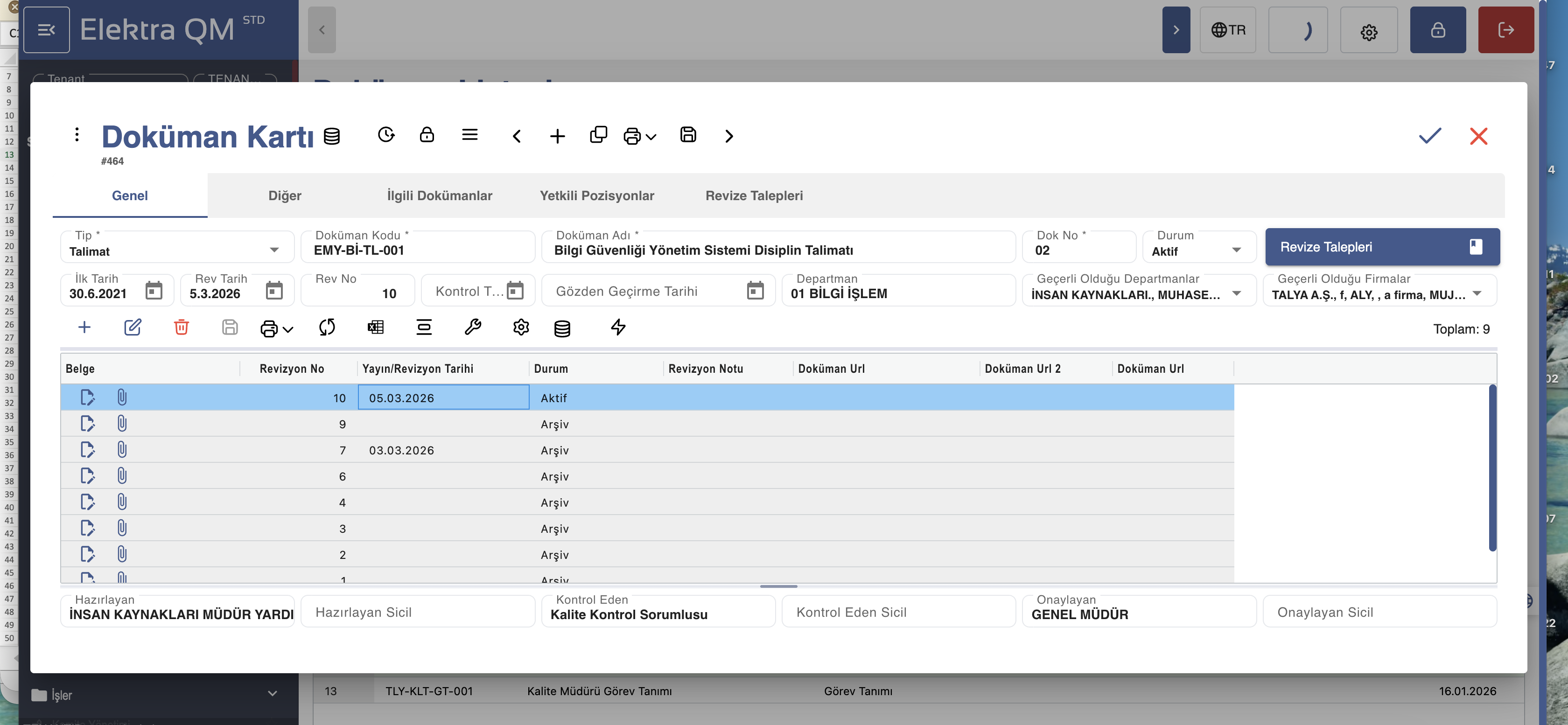Confirm with the blue checkmark button

[x=1429, y=135]
